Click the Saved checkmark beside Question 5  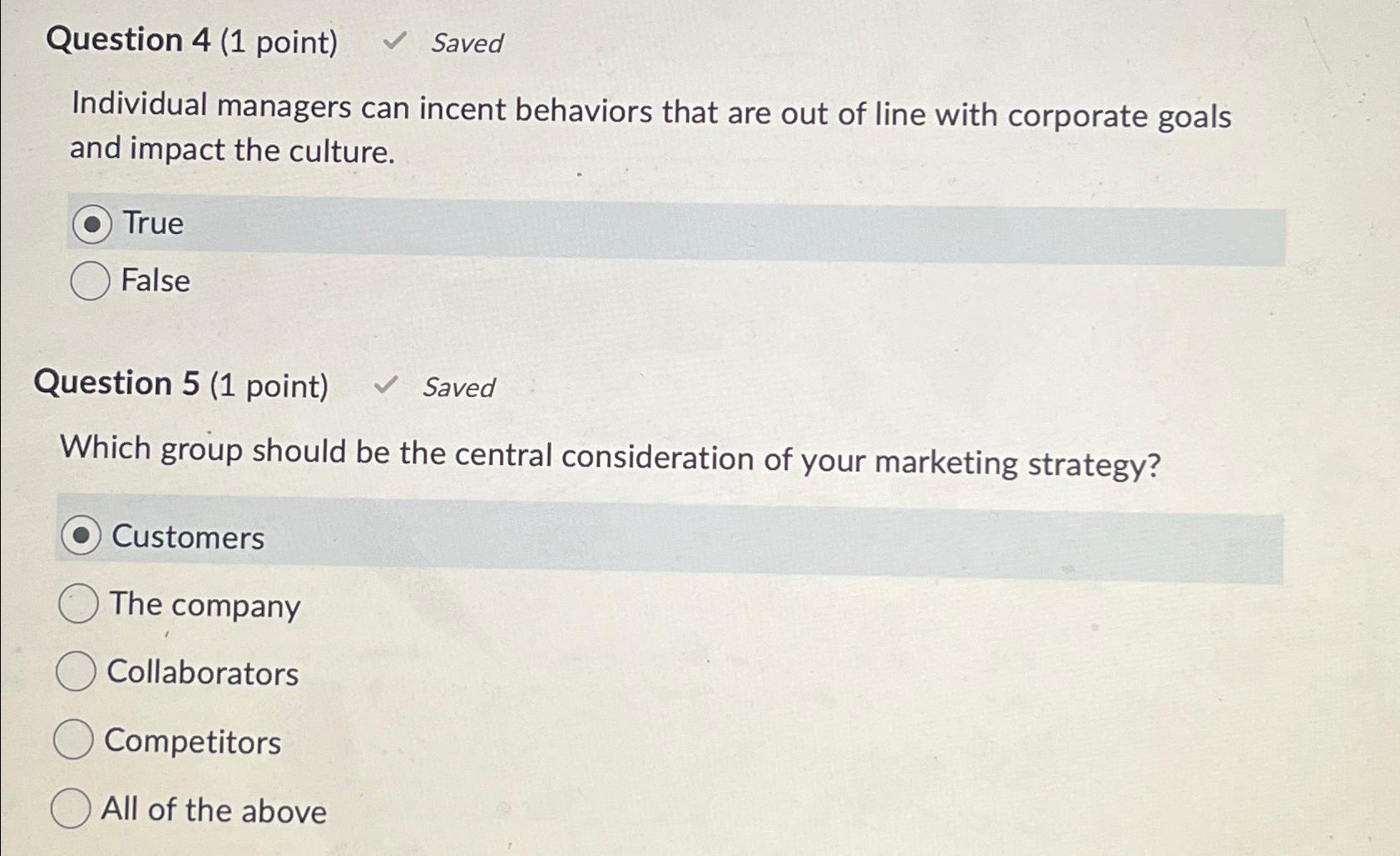point(385,384)
